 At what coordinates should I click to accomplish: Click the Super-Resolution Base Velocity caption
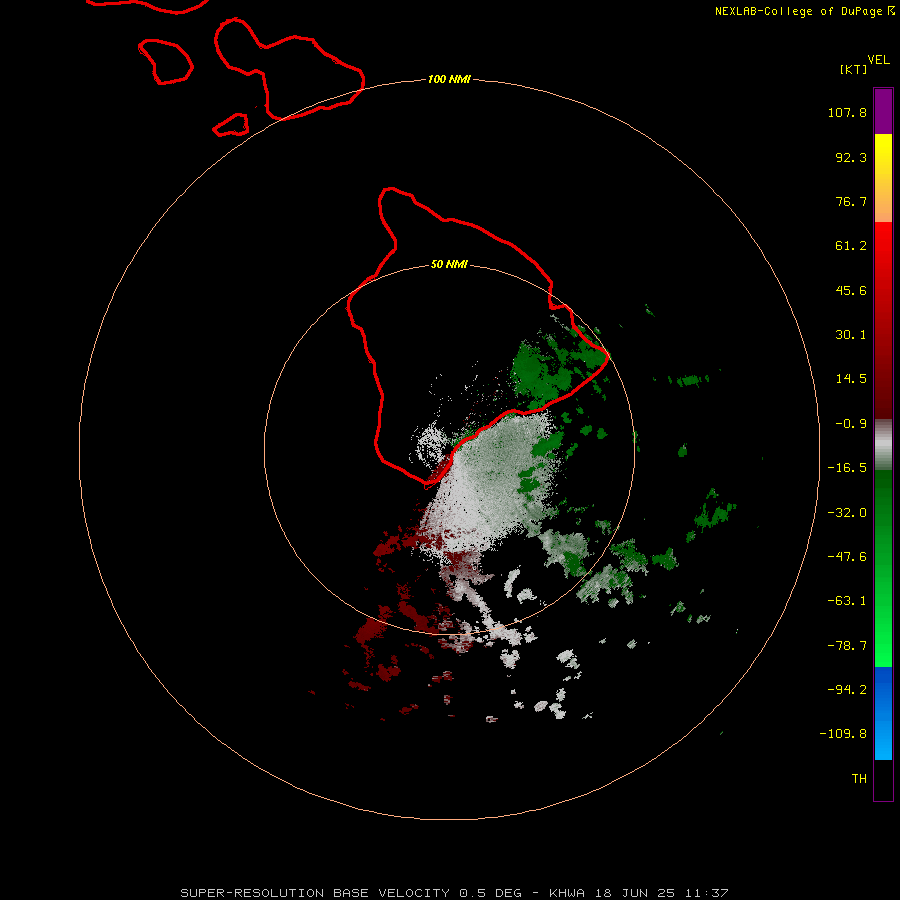(454, 893)
